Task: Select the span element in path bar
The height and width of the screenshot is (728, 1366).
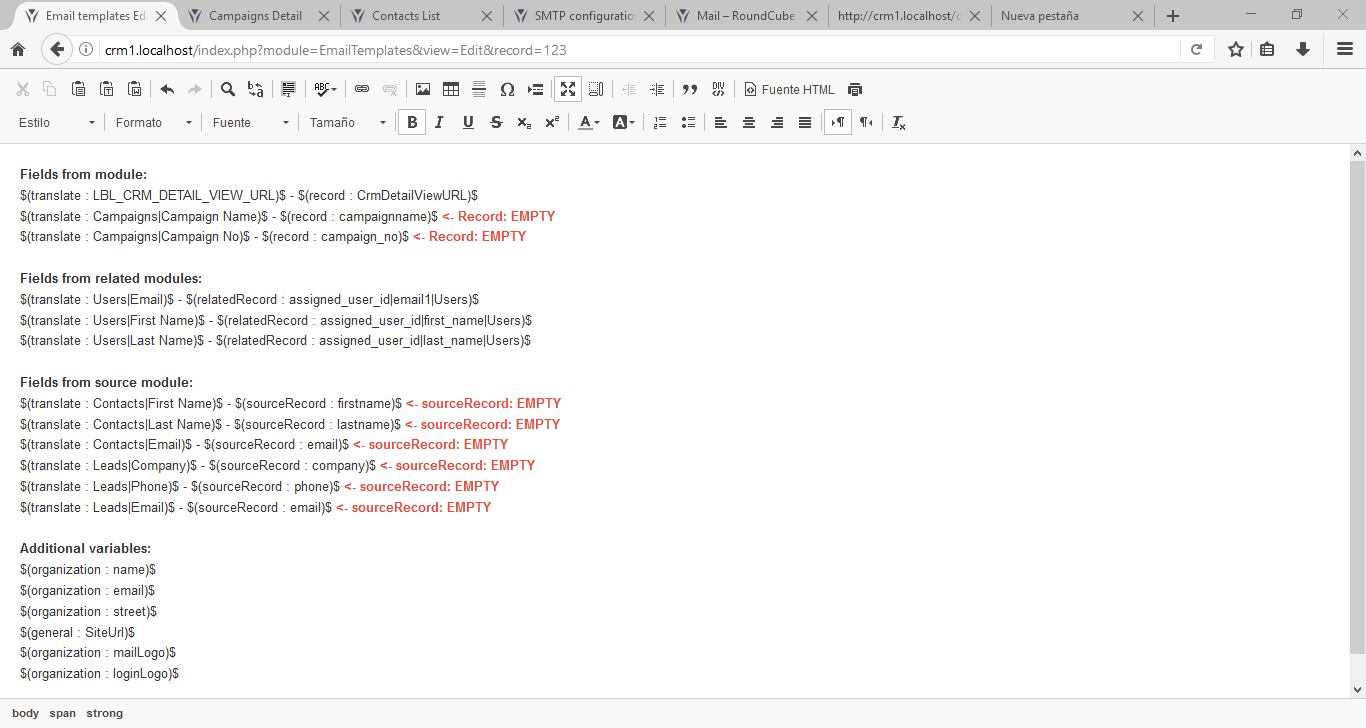Action: pyautogui.click(x=63, y=713)
